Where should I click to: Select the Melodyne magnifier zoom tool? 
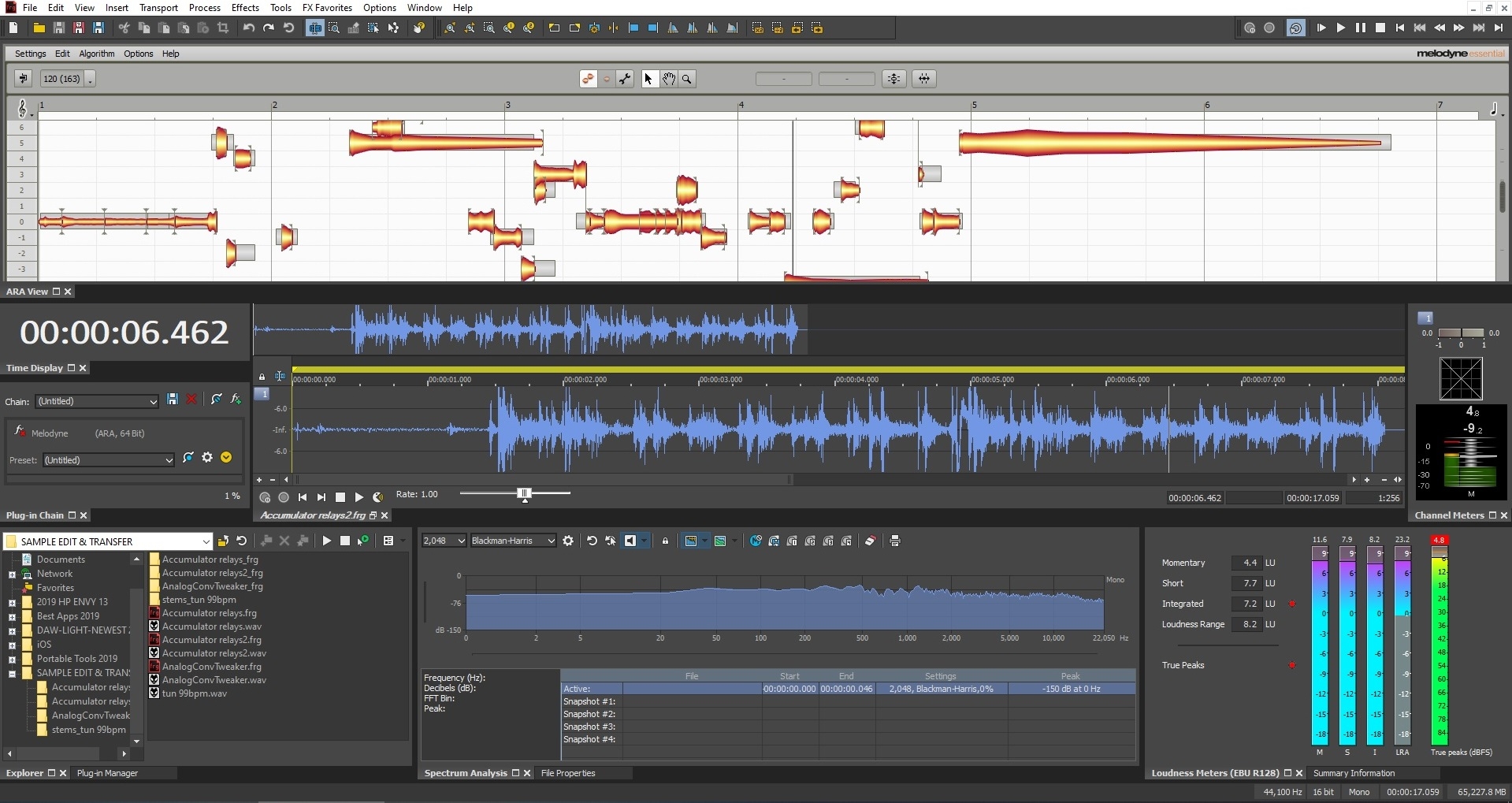687,79
